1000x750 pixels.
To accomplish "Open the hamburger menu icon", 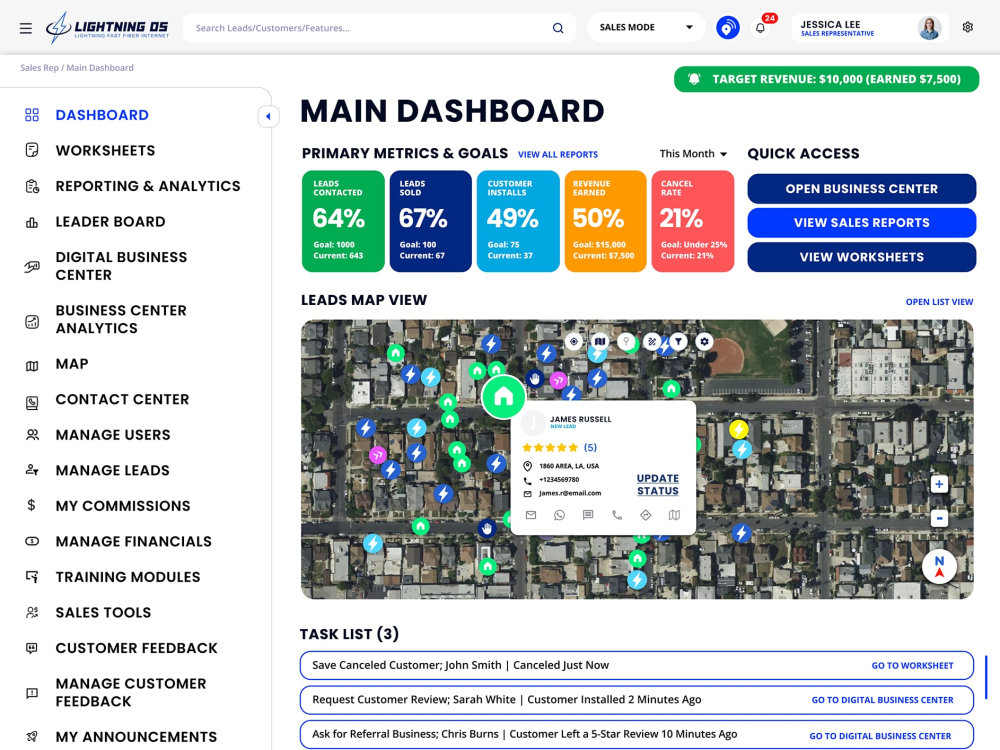I will point(26,28).
